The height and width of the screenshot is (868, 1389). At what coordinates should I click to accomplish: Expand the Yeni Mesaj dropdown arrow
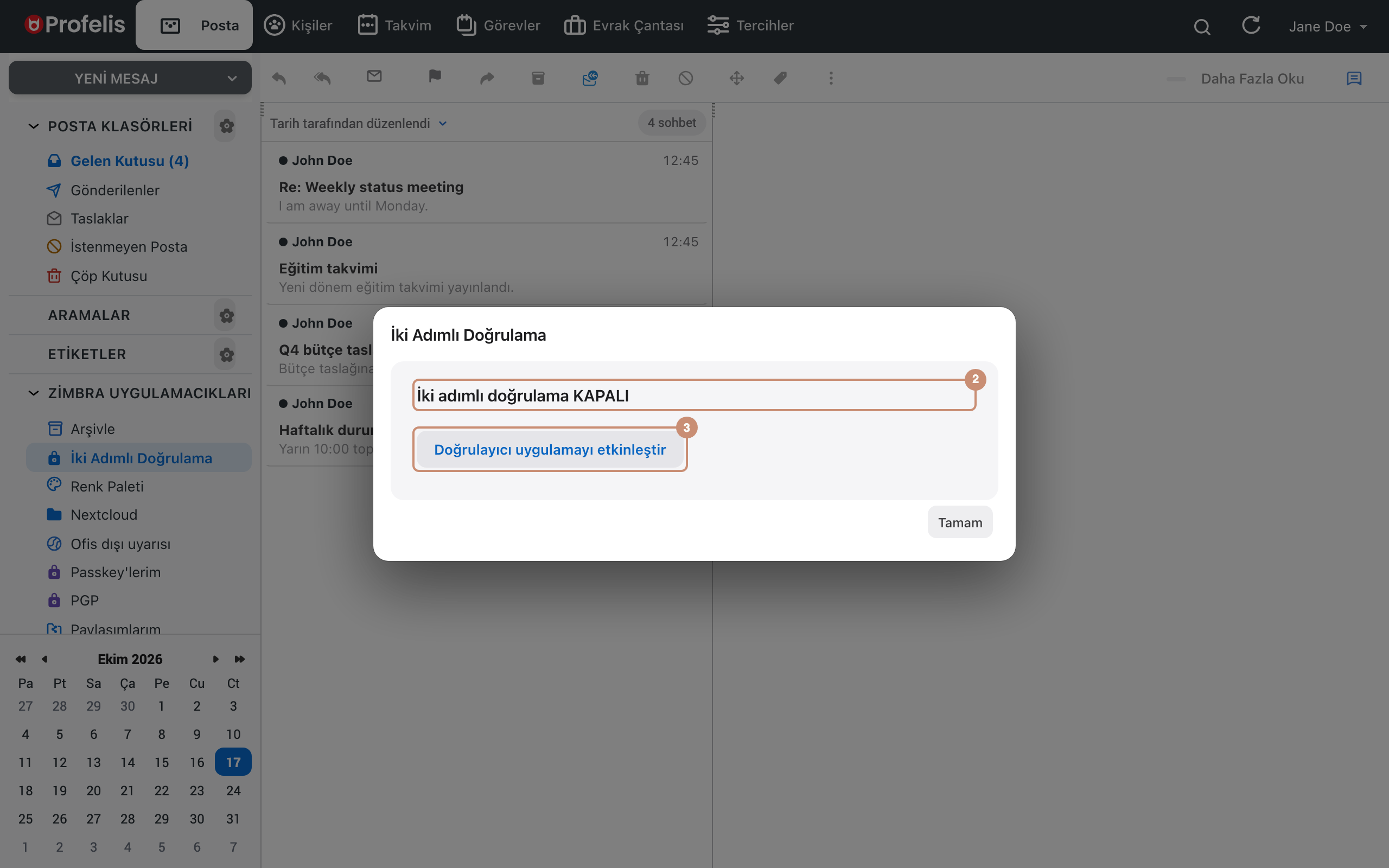(x=232, y=79)
